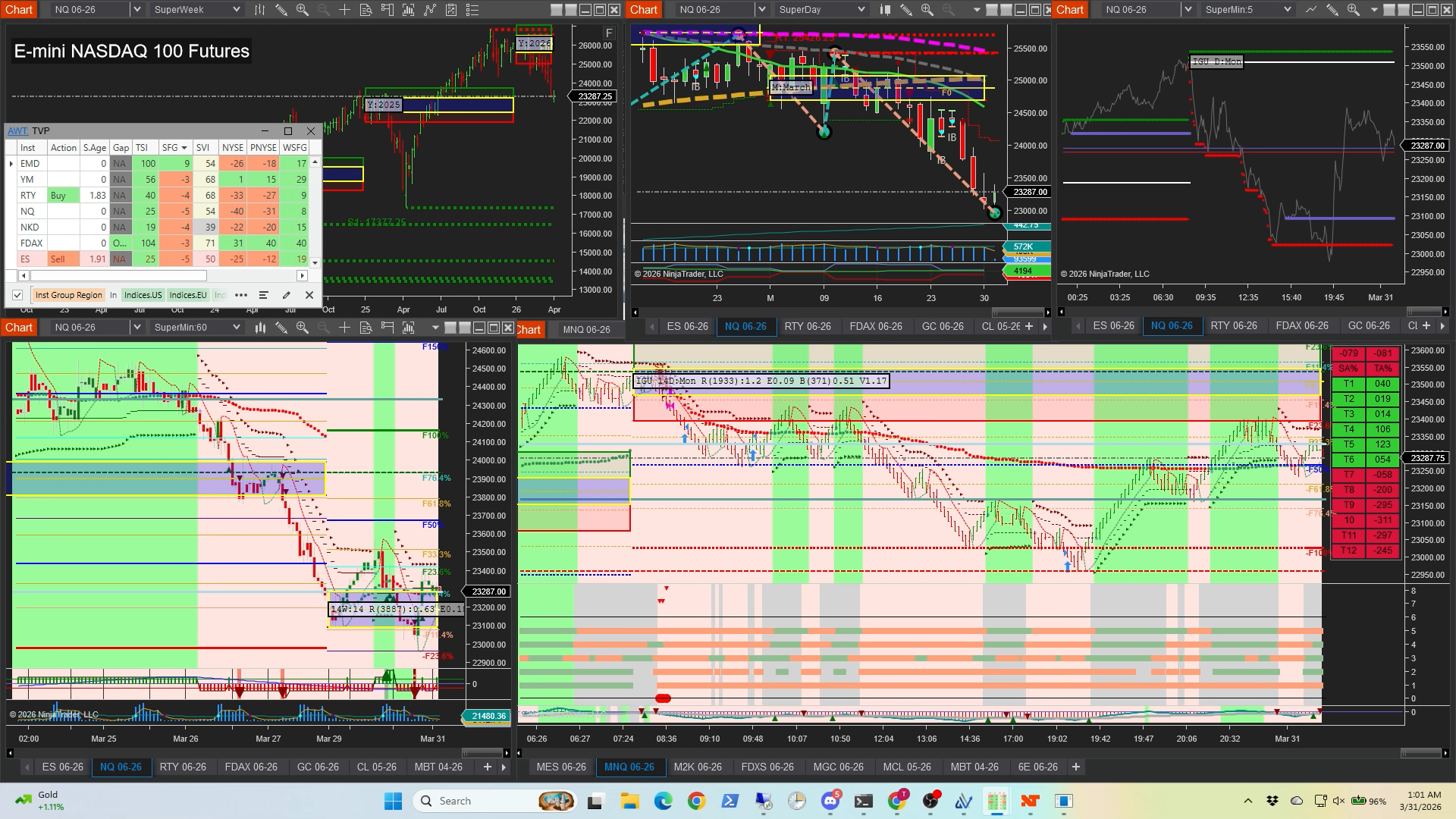The width and height of the screenshot is (1456, 819).
Task: Click the green T1 040 cell
Action: [1367, 384]
